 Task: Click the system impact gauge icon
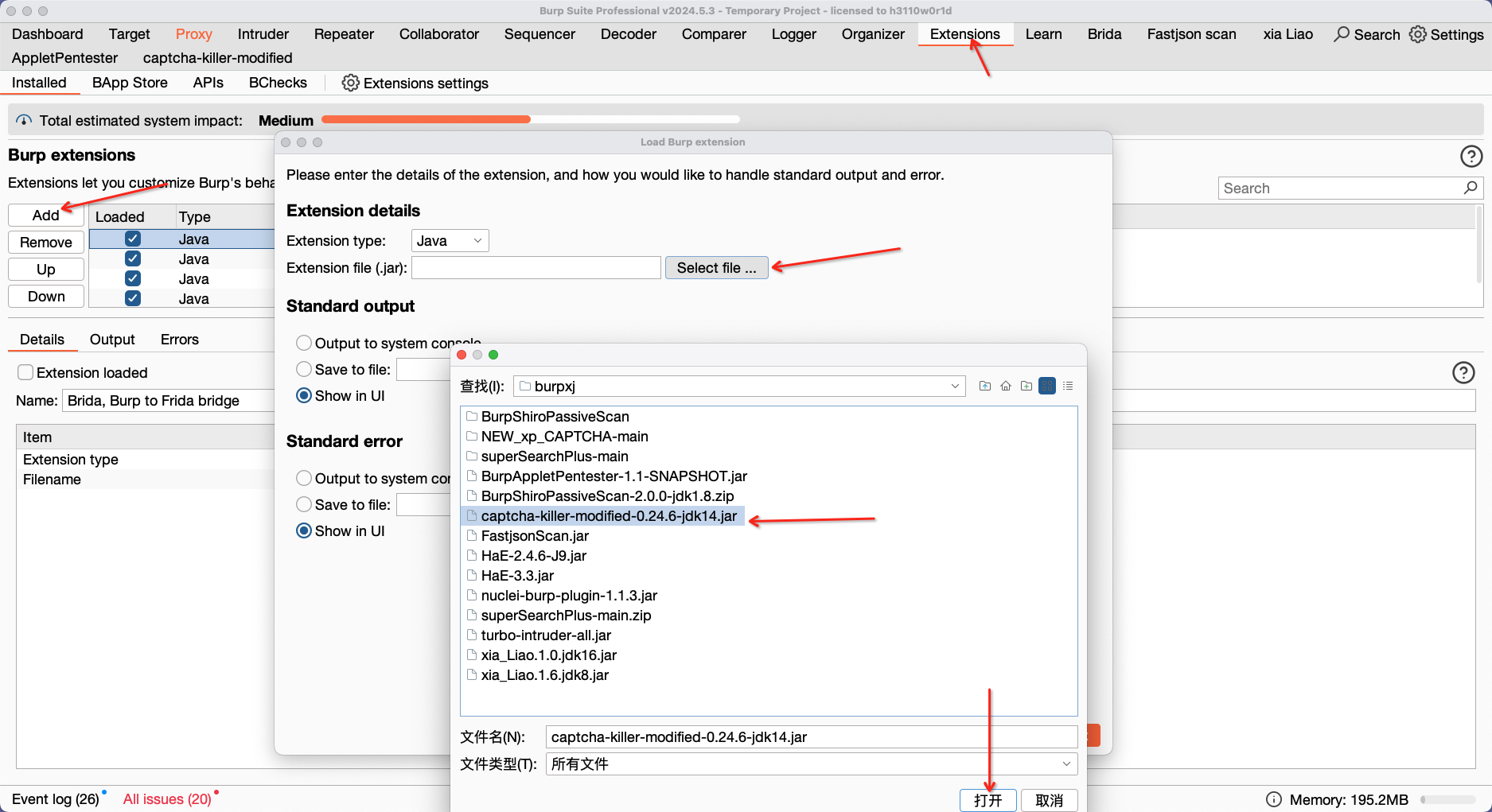[24, 120]
